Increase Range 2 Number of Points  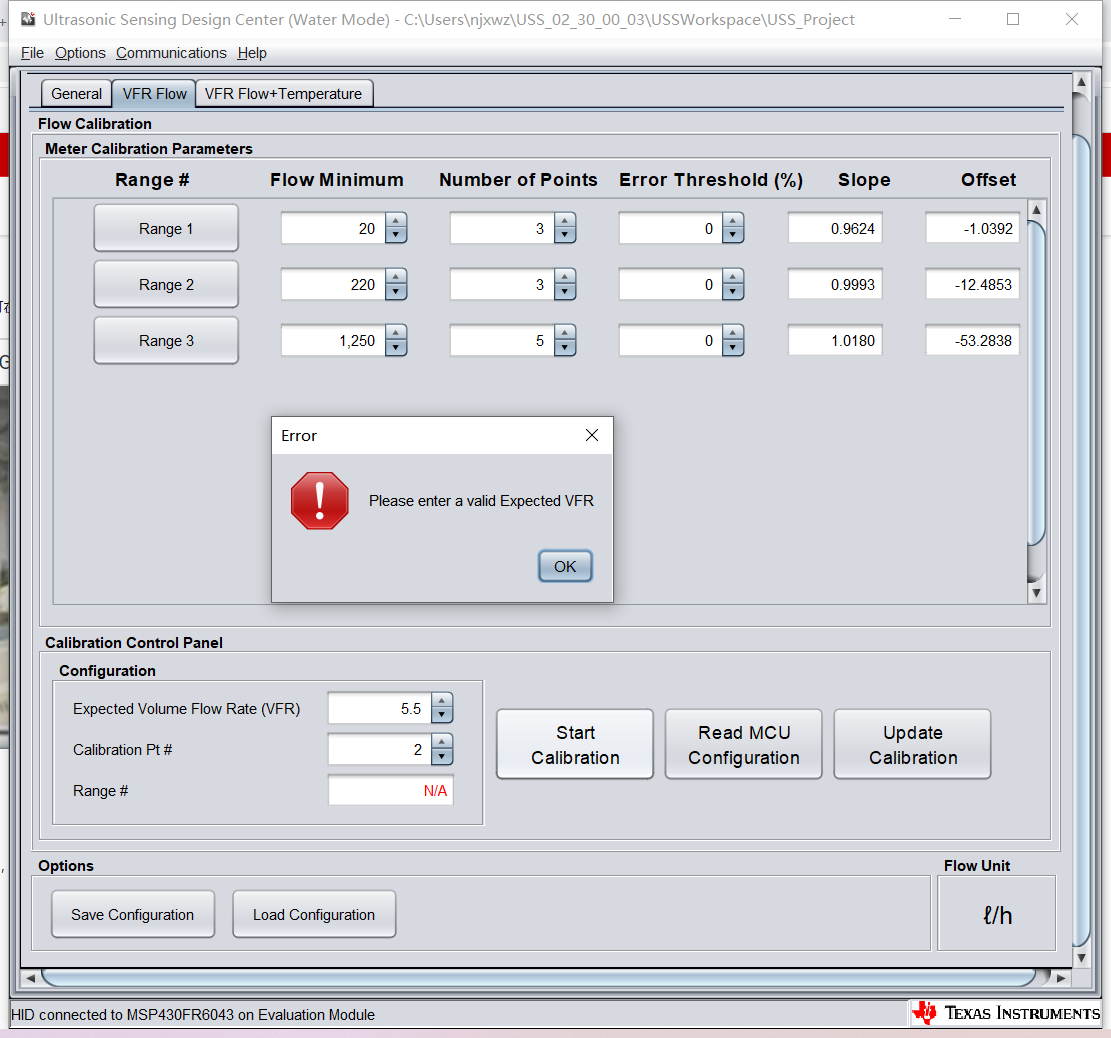click(565, 276)
